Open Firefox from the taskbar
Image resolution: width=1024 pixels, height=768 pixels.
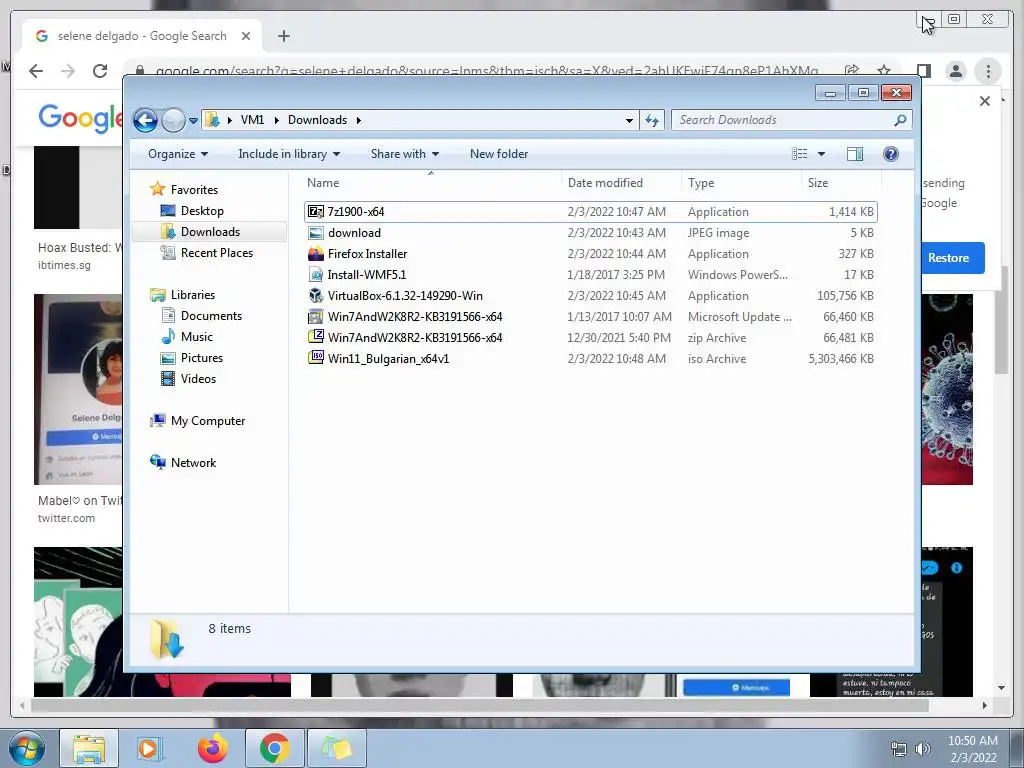(213, 748)
